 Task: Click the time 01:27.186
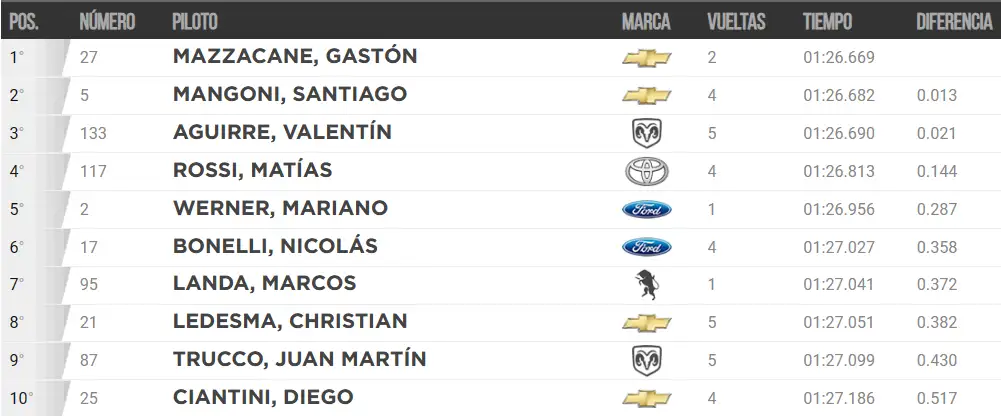839,399
